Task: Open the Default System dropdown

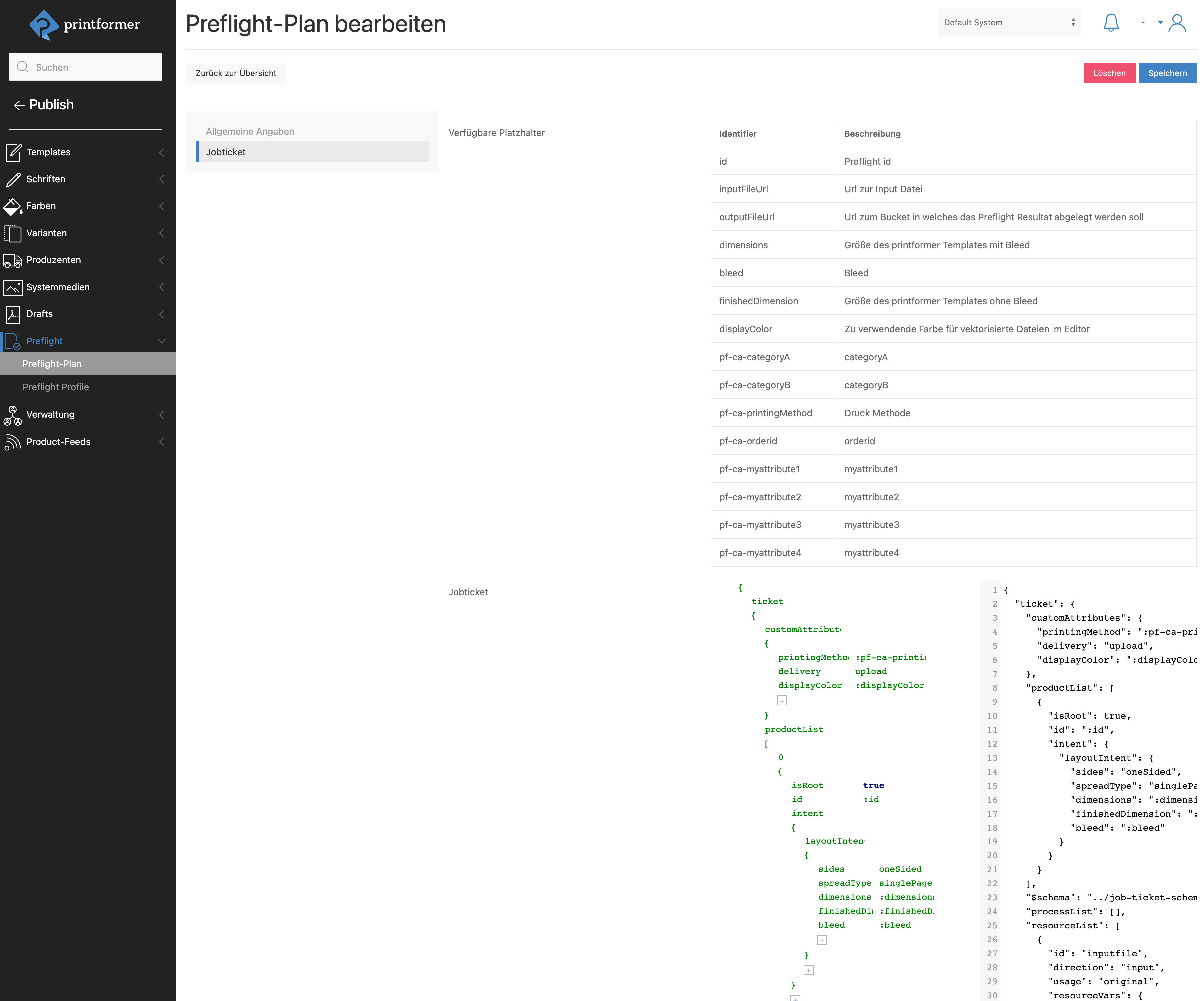Action: click(1009, 23)
